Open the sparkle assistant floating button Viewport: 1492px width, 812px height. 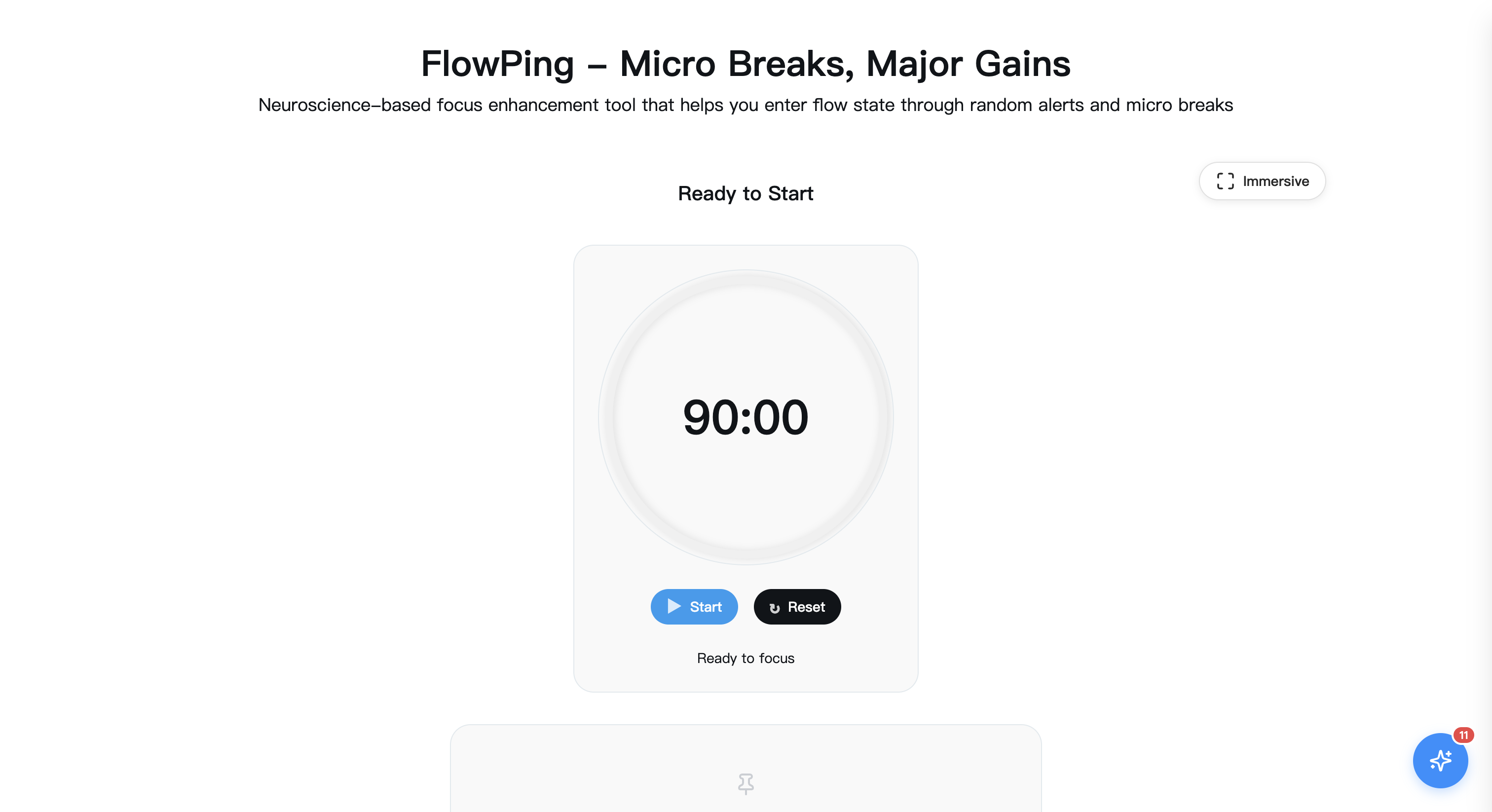click(x=1439, y=761)
